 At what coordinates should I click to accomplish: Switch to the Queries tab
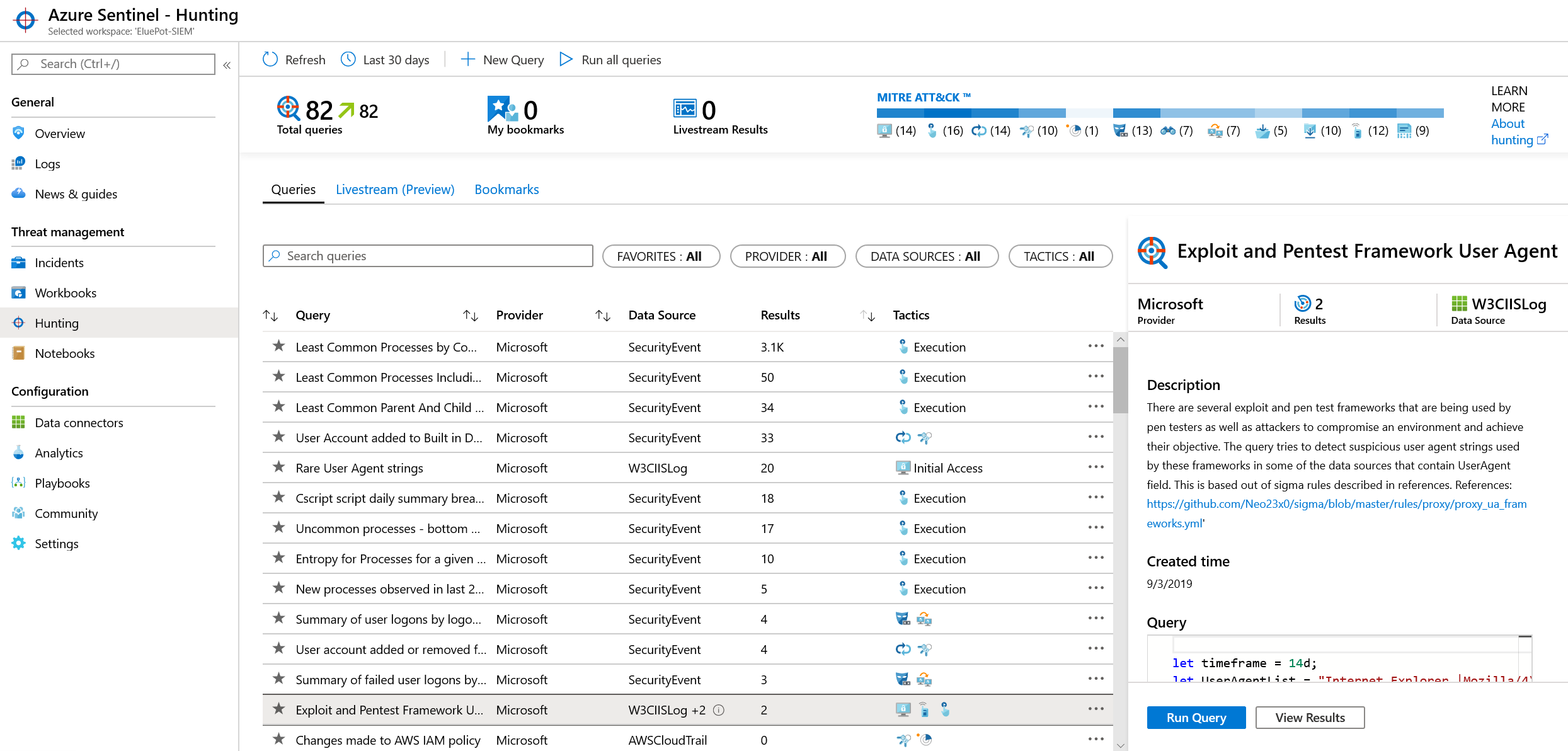pos(293,189)
